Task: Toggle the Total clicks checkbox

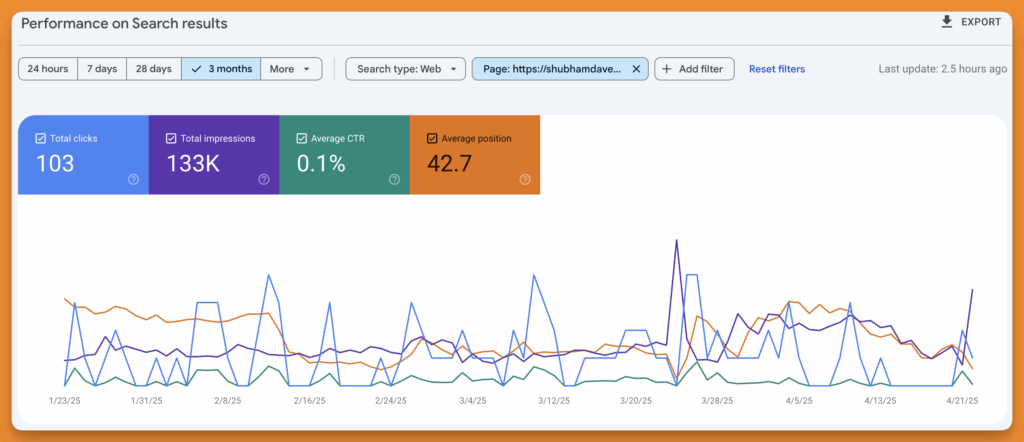Action: [x=40, y=138]
